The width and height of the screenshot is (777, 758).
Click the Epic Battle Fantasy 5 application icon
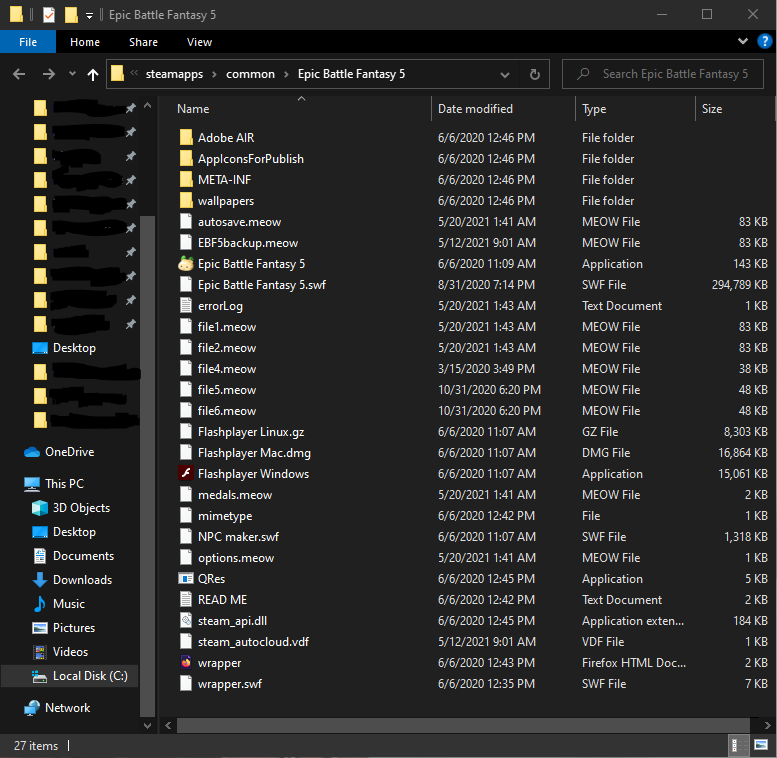point(185,264)
